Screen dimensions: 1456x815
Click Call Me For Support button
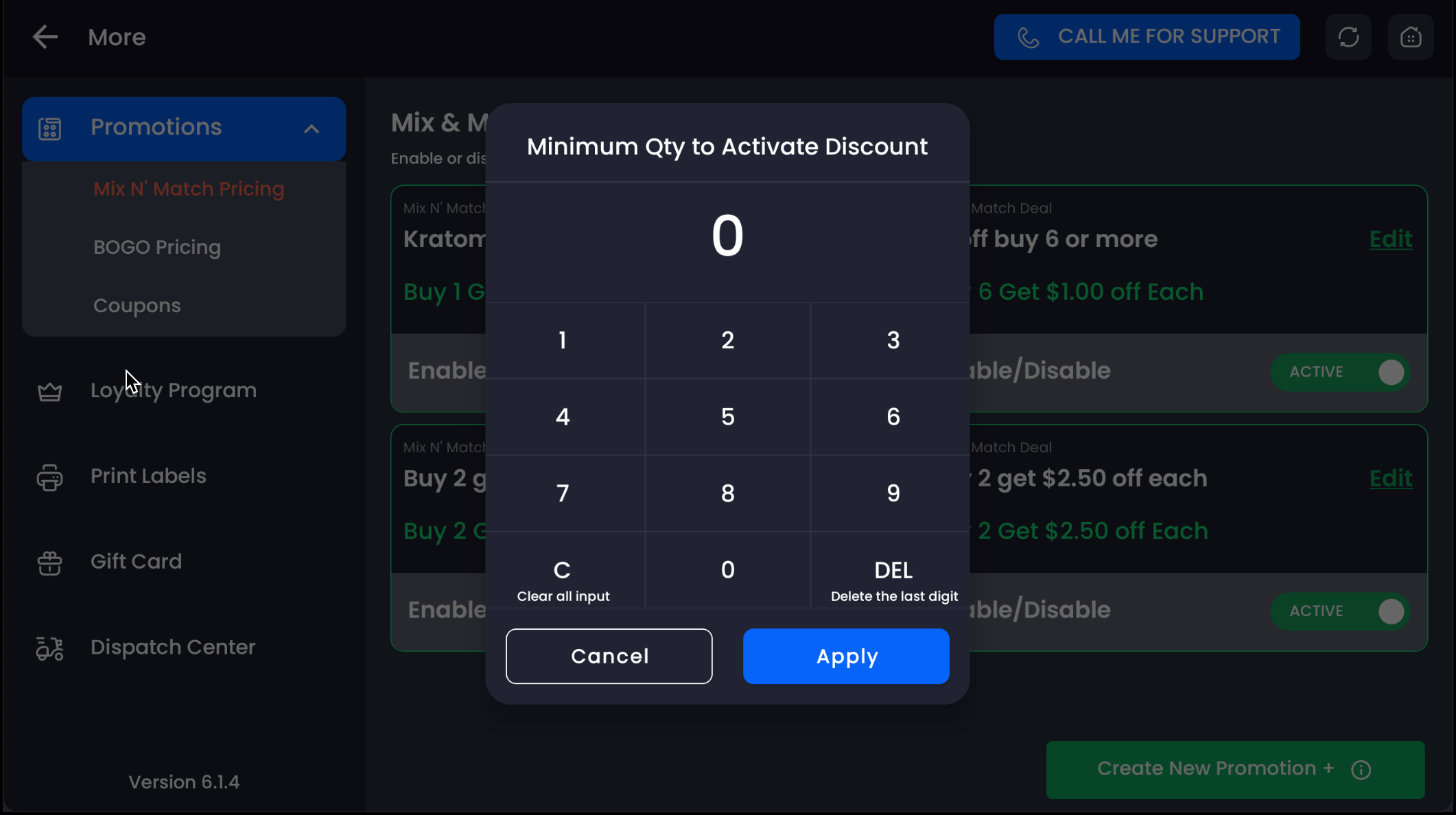pyautogui.click(x=1147, y=37)
